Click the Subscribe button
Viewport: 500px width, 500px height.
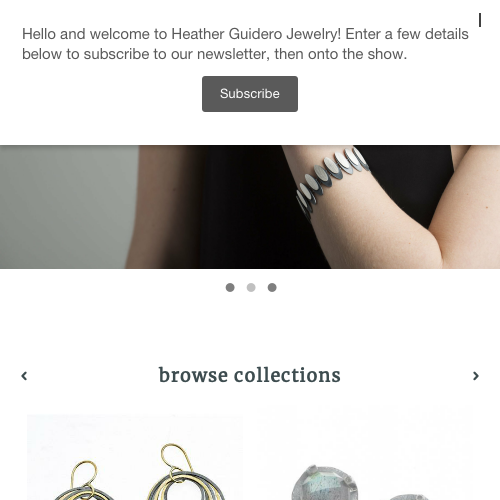(x=250, y=94)
